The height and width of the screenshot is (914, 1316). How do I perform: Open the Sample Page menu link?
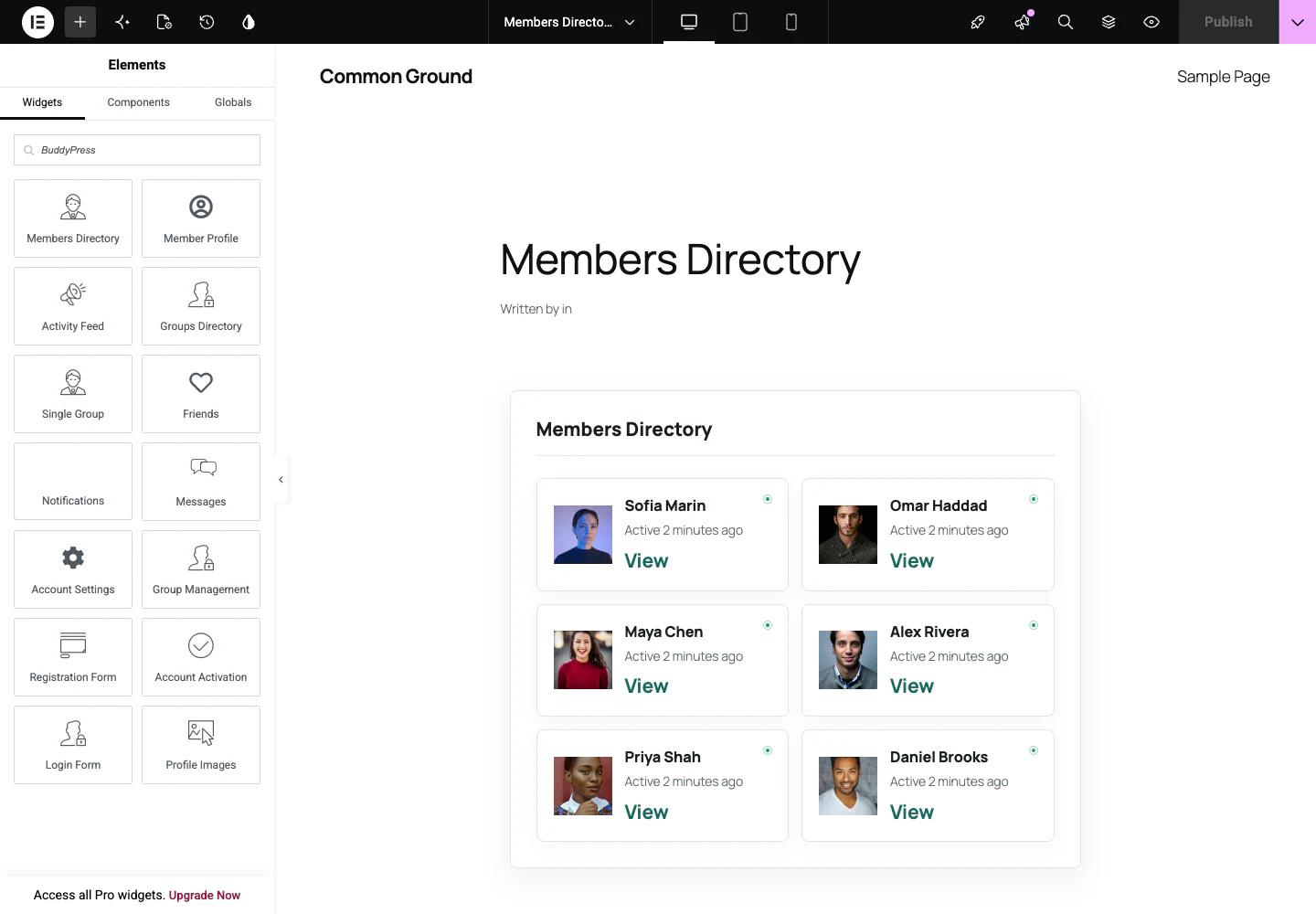[1224, 77]
